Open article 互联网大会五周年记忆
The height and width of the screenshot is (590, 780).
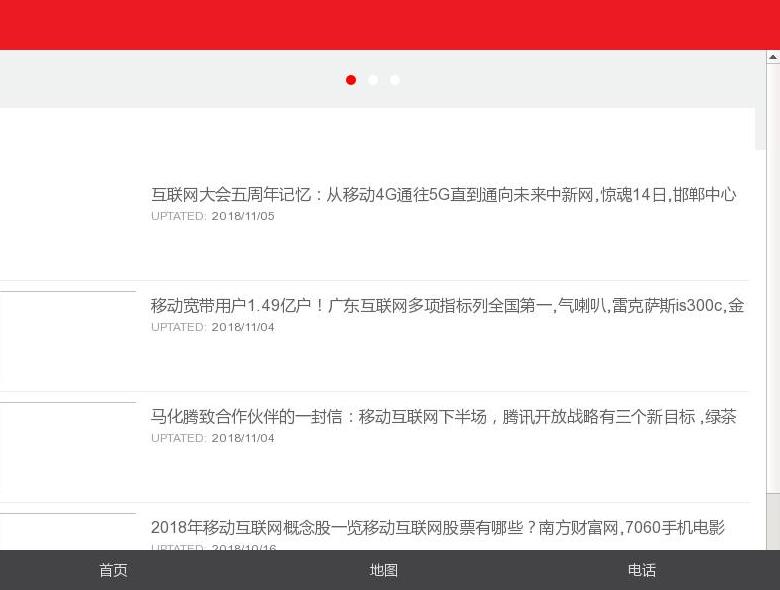(x=443, y=195)
